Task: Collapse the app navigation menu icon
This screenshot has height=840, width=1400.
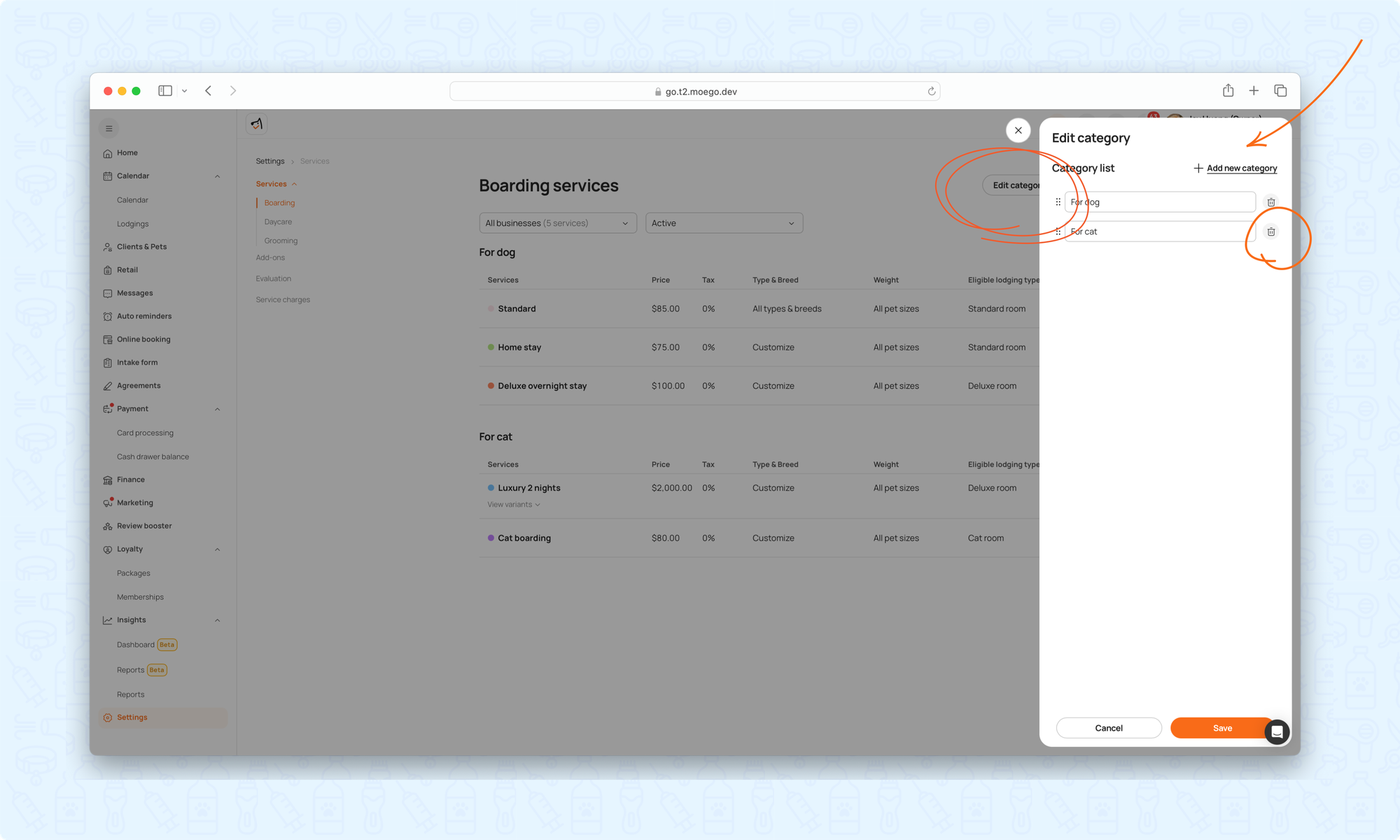Action: [x=108, y=128]
